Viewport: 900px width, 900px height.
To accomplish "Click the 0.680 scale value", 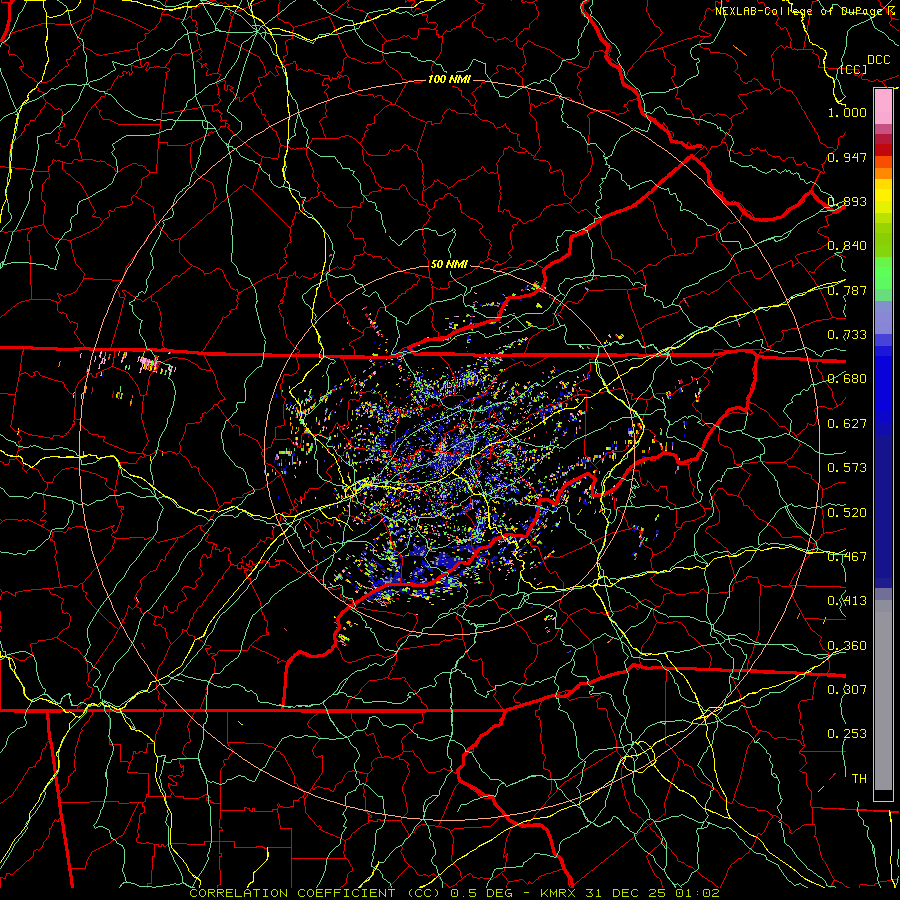I will [x=847, y=379].
